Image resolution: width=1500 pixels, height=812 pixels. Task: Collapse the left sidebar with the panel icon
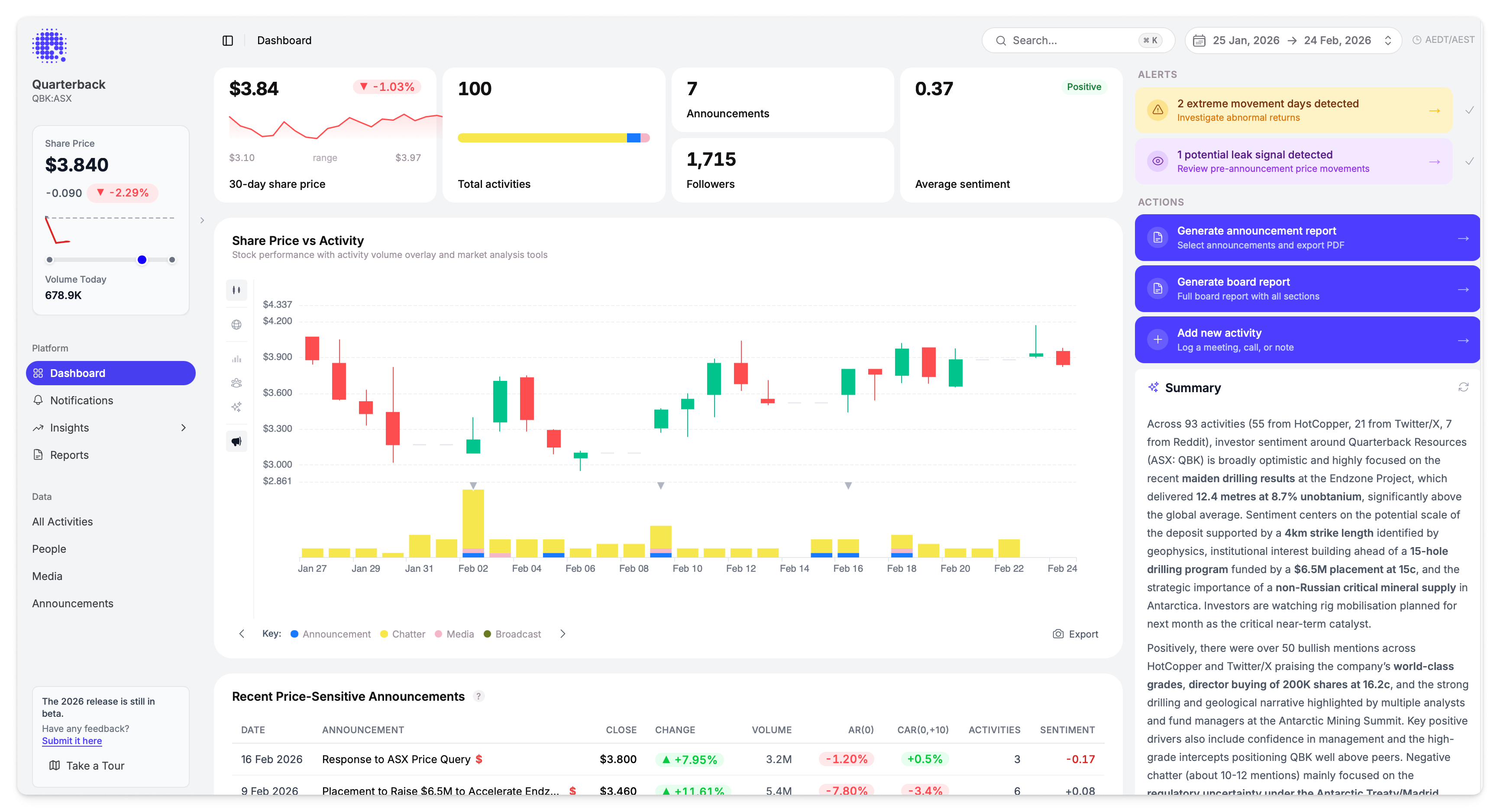tap(228, 40)
